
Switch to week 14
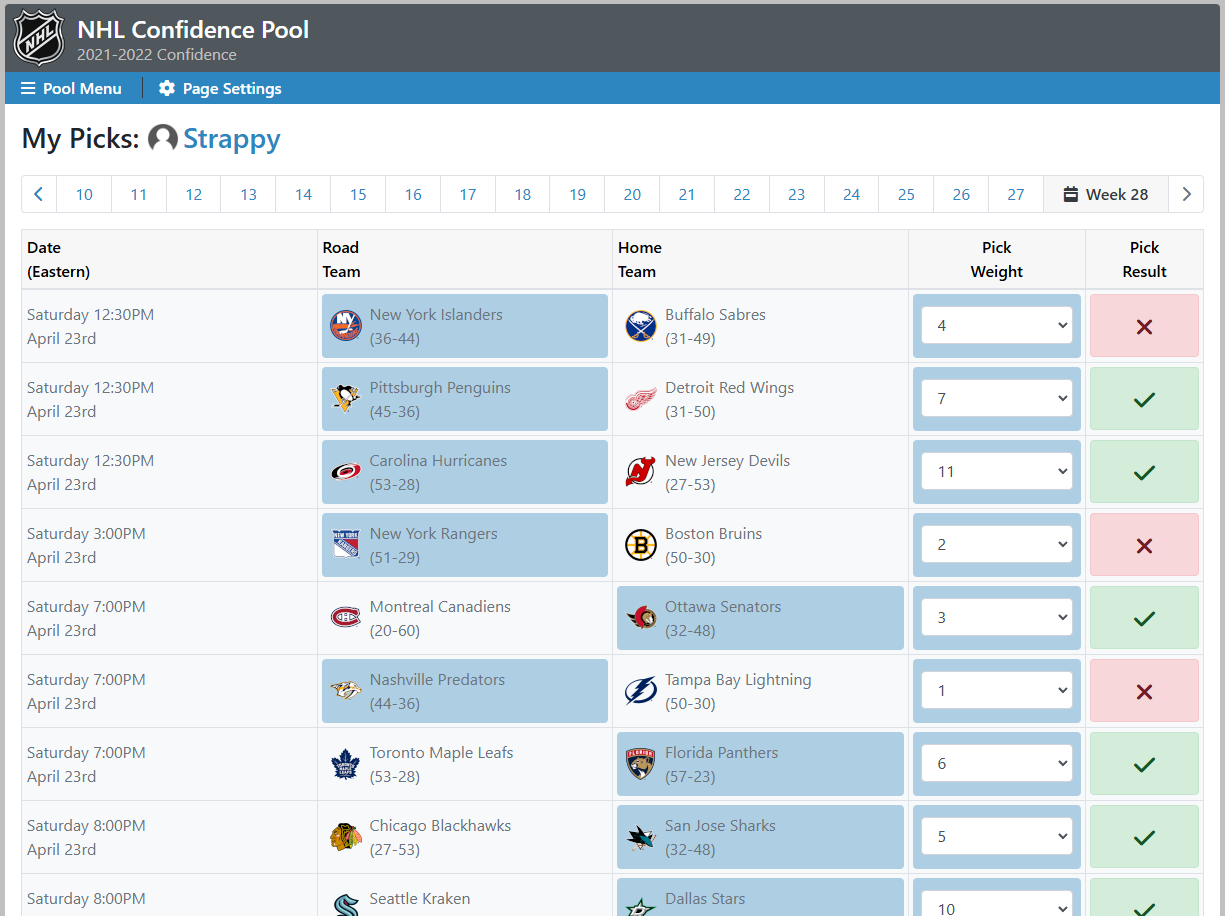click(303, 195)
